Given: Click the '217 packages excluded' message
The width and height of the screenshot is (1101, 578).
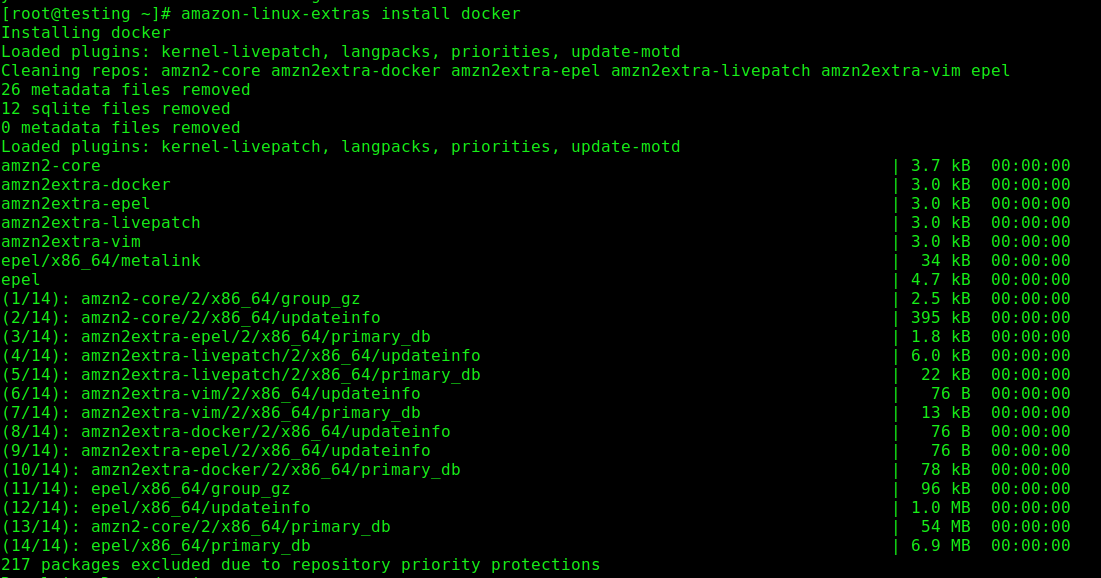Looking at the screenshot, I should (x=300, y=565).
